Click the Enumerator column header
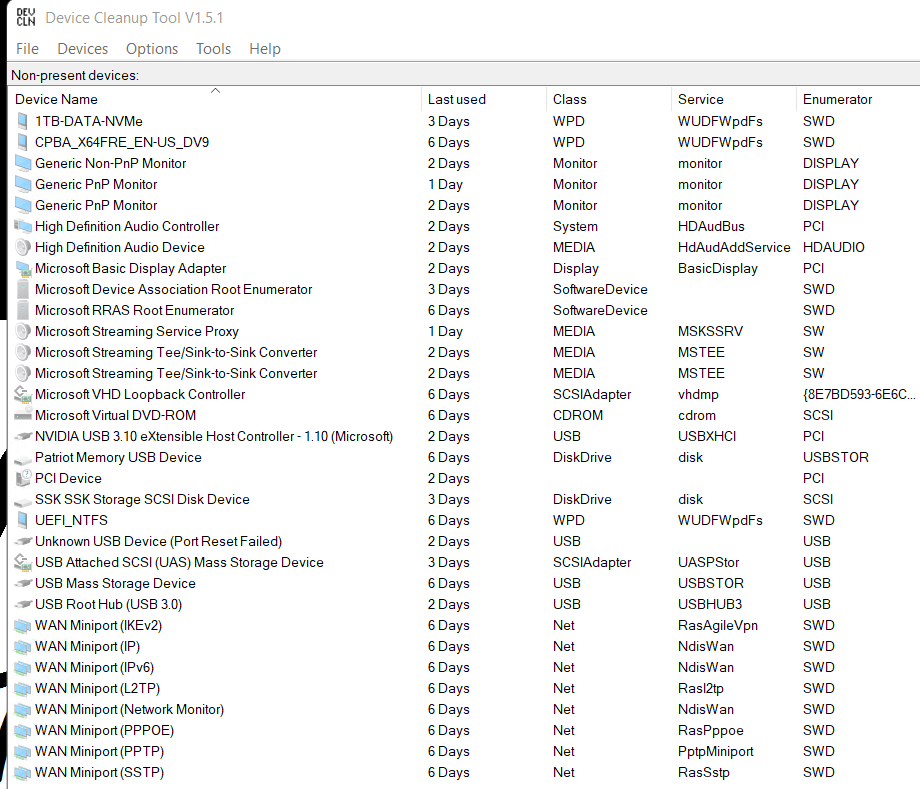The width and height of the screenshot is (920, 789). (x=837, y=99)
